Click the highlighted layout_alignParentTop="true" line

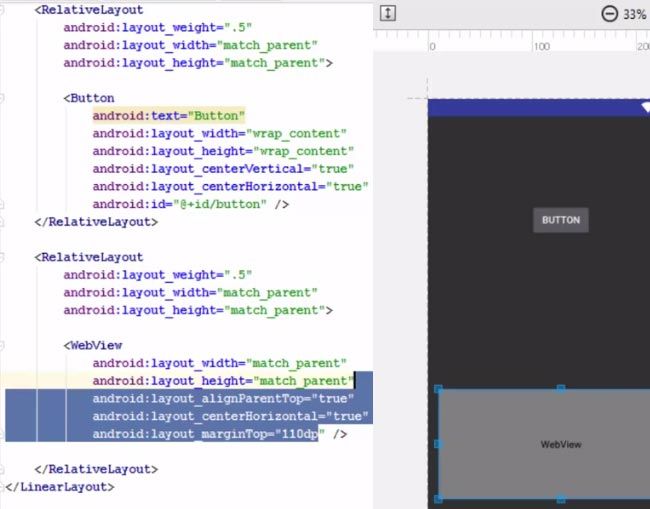(223, 399)
